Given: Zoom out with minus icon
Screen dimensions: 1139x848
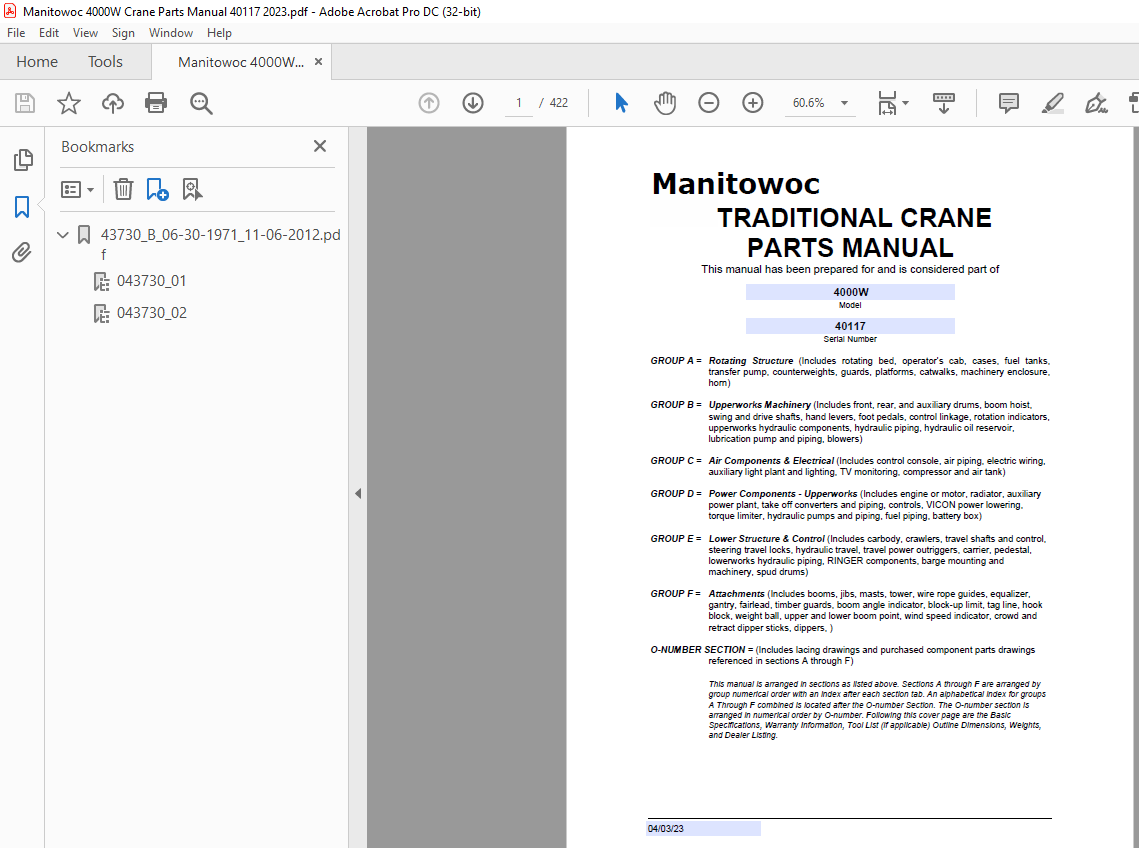Looking at the screenshot, I should tap(708, 103).
